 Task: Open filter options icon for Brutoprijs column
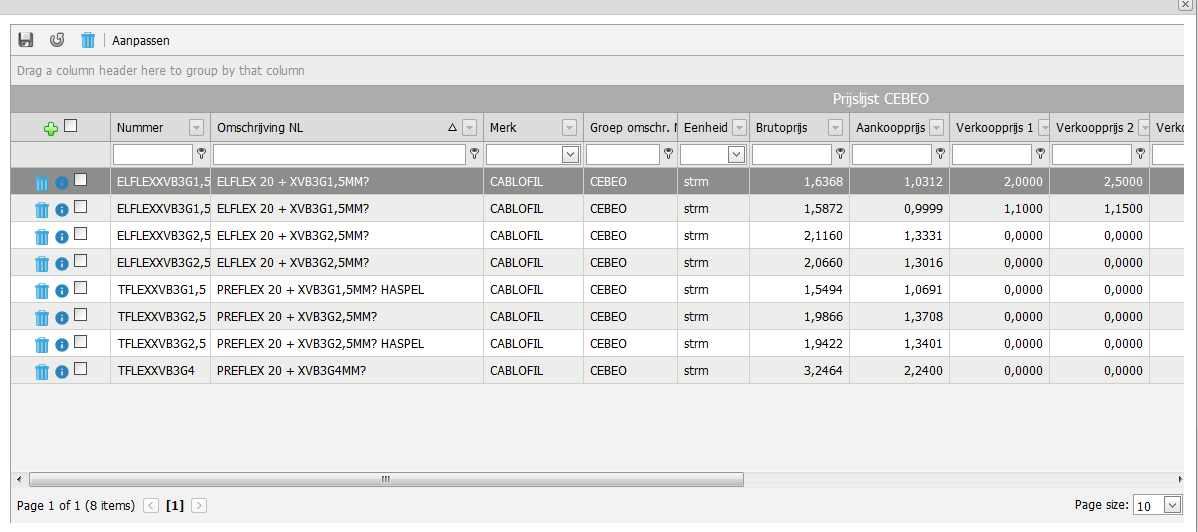(x=840, y=154)
